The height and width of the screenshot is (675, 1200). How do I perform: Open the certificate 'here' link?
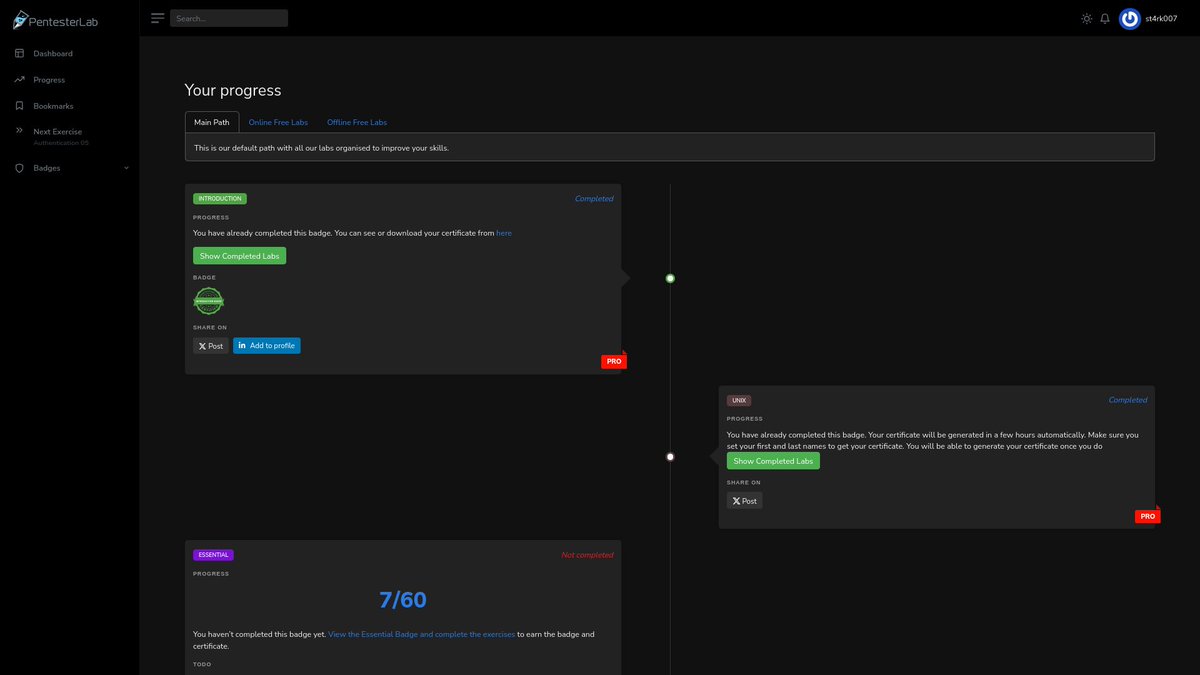(504, 233)
